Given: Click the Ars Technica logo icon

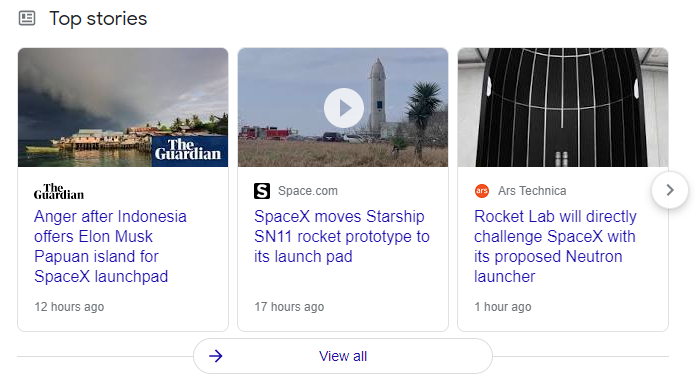Looking at the screenshot, I should point(482,191).
